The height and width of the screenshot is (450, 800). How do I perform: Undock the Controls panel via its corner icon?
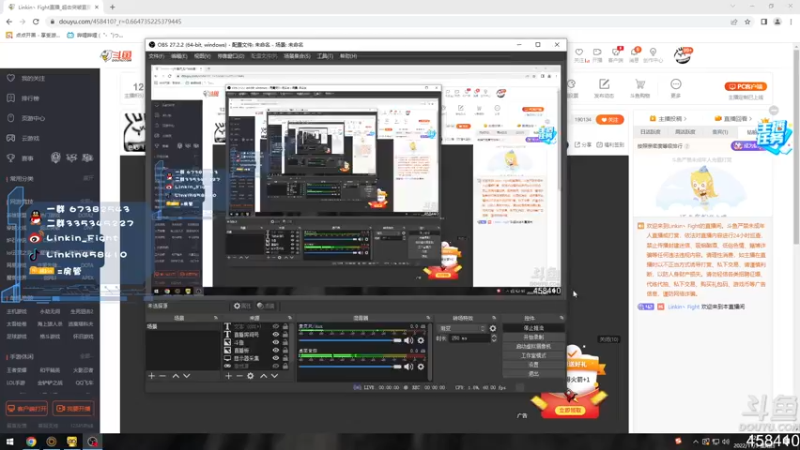coord(561,318)
